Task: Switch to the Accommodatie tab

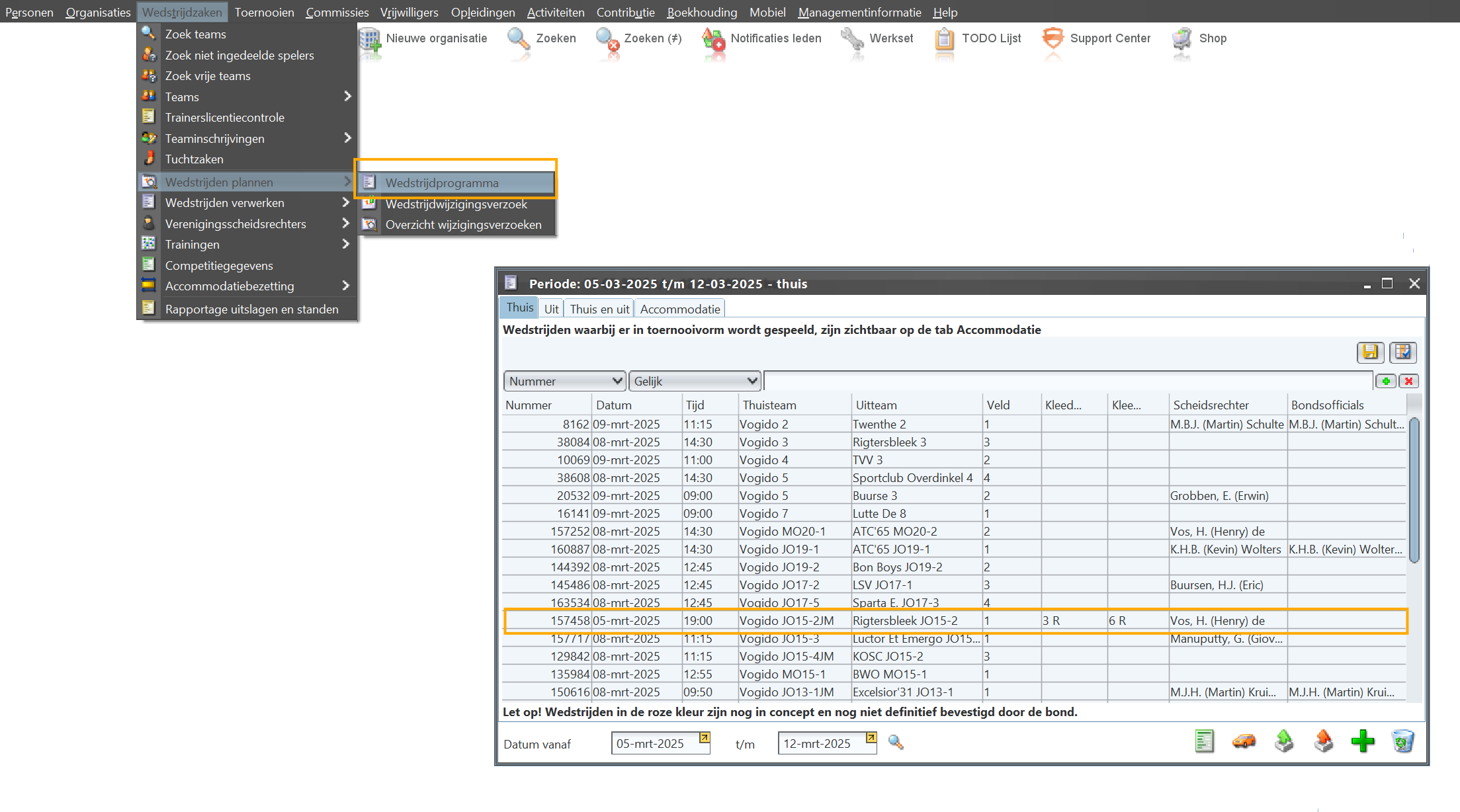Action: (x=679, y=309)
